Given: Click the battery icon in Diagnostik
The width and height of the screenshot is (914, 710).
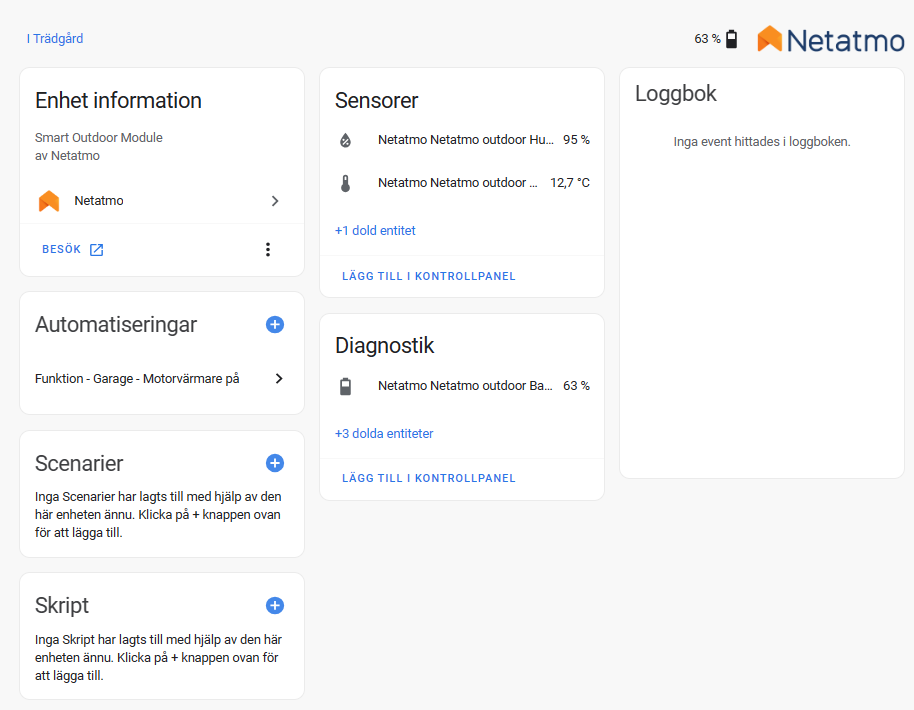Looking at the screenshot, I should pos(346,386).
